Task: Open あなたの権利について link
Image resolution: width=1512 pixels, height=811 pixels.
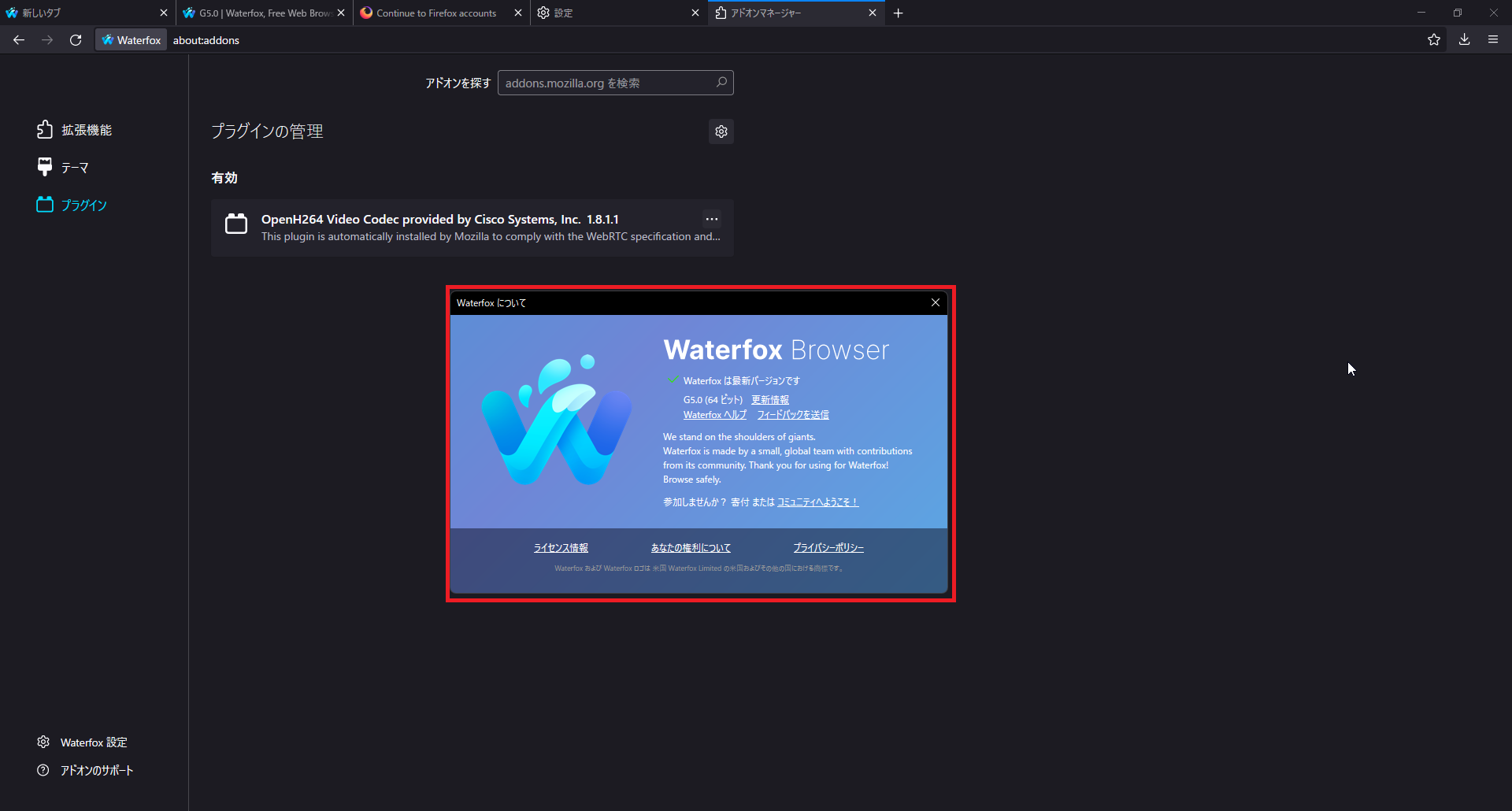Action: [x=691, y=548]
